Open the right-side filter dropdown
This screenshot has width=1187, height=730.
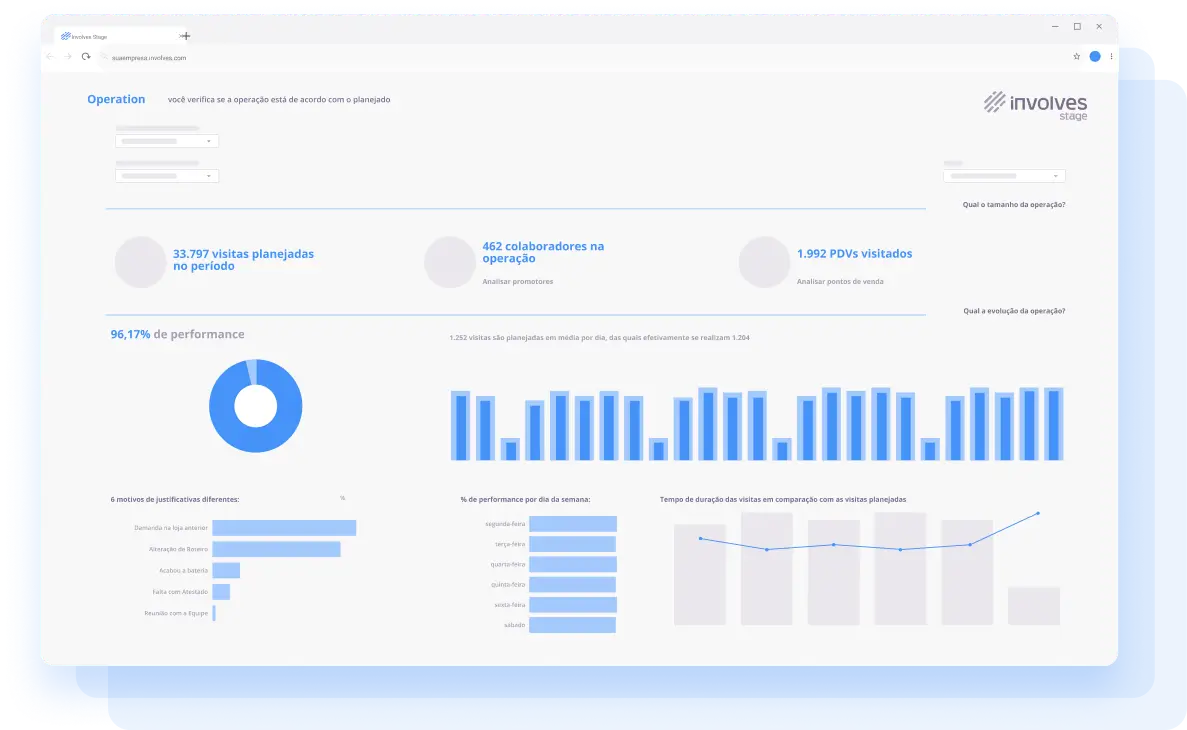tap(1004, 176)
